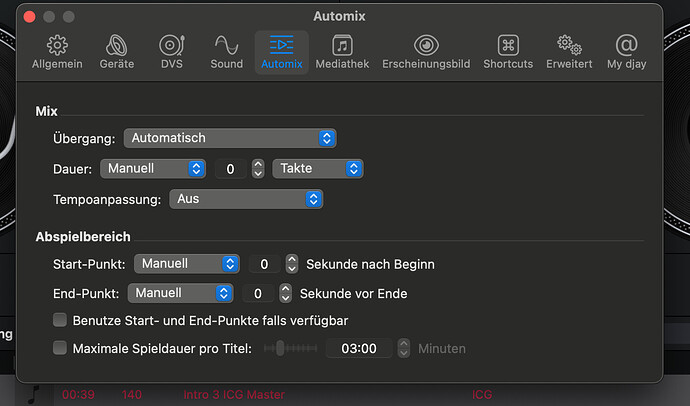Enable Maximale Spieldauer pro Titel checkbox
The width and height of the screenshot is (690, 406).
click(x=60, y=348)
